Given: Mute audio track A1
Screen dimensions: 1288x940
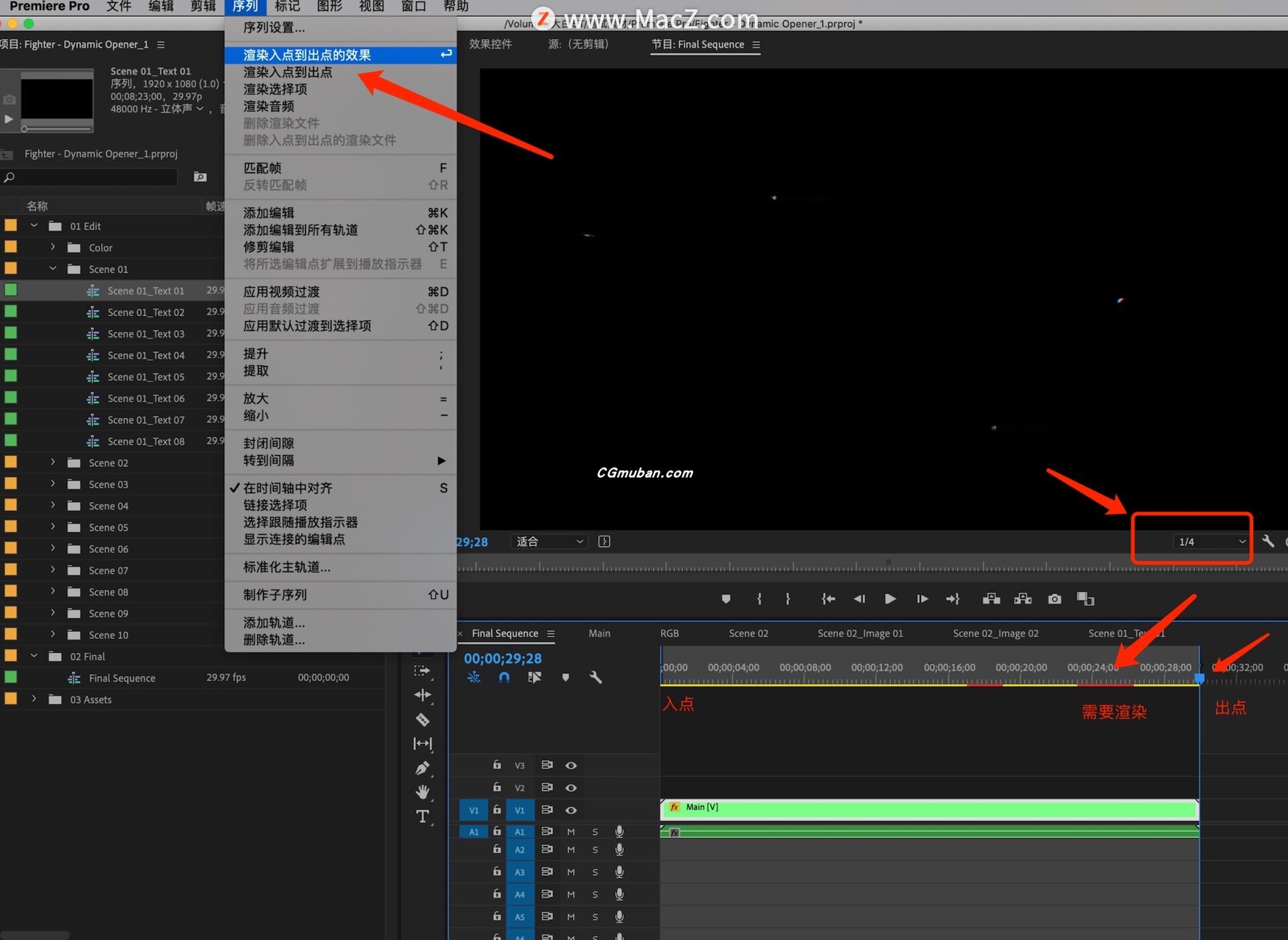Looking at the screenshot, I should tap(571, 832).
